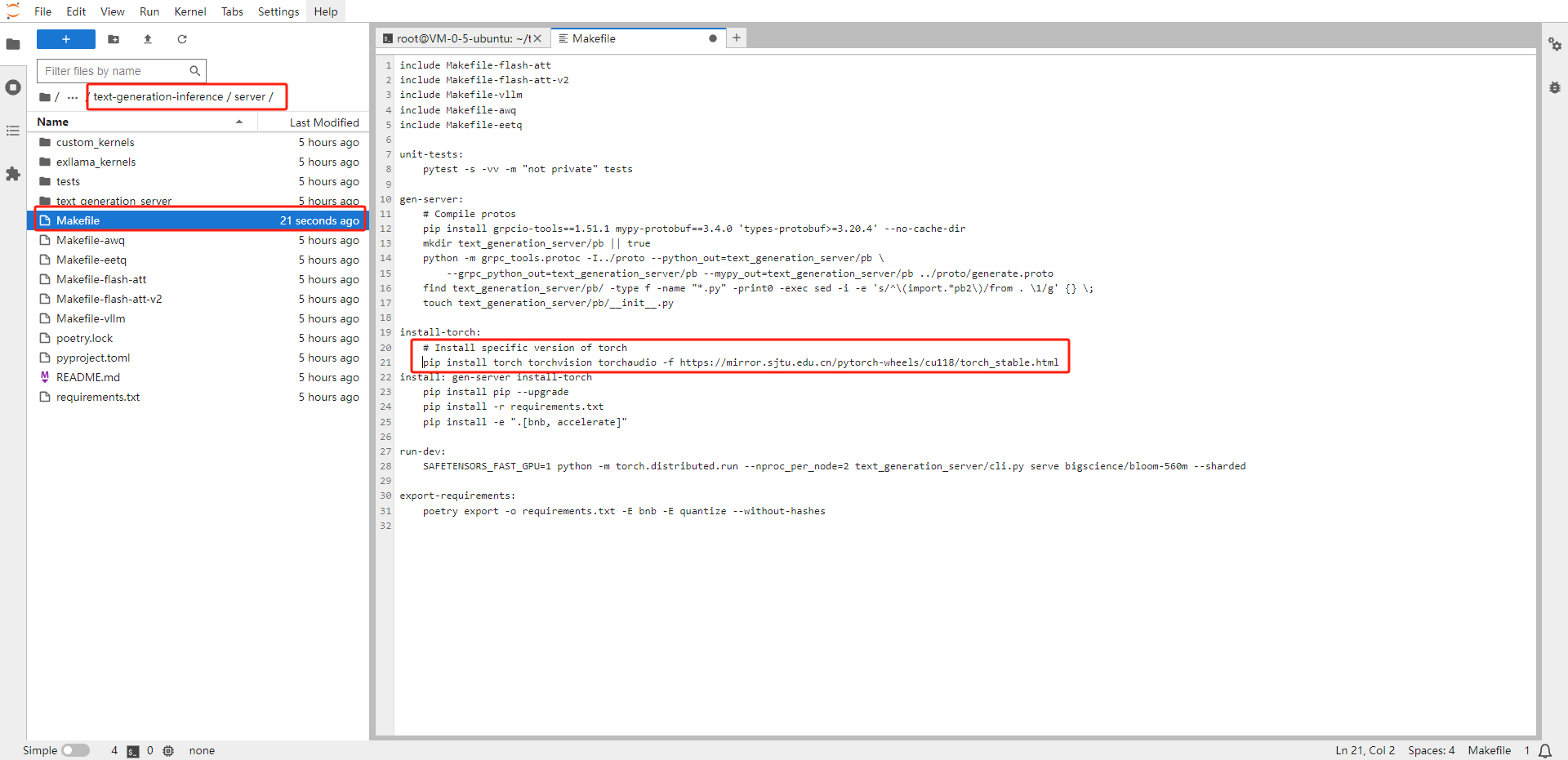The width and height of the screenshot is (1568, 760).
Task: Open the Kernel menu
Action: pos(190,11)
